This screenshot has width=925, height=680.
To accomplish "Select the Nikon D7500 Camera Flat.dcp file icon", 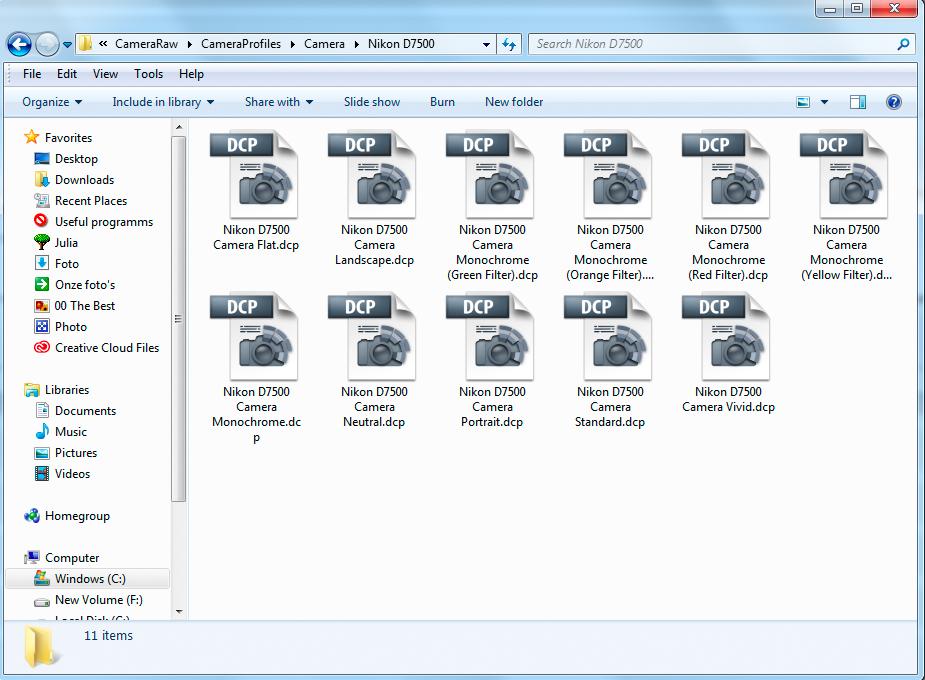I will pos(254,175).
